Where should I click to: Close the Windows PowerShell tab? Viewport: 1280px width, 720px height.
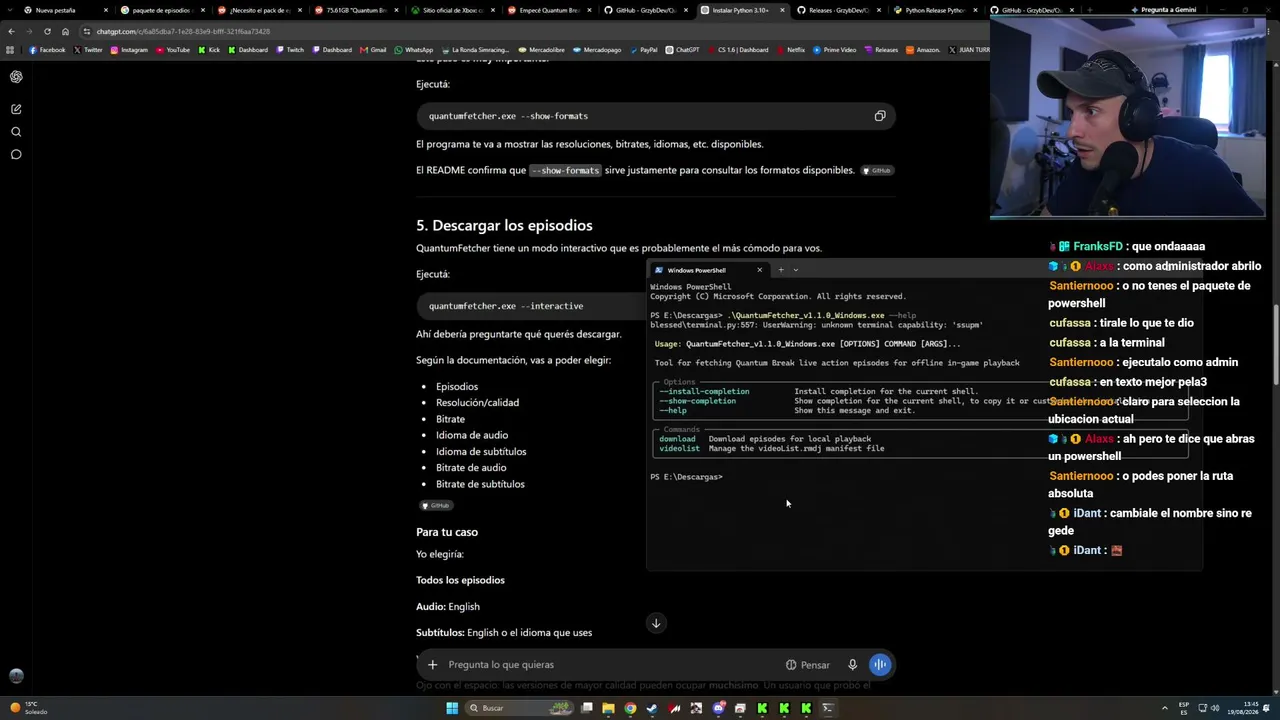pos(759,270)
